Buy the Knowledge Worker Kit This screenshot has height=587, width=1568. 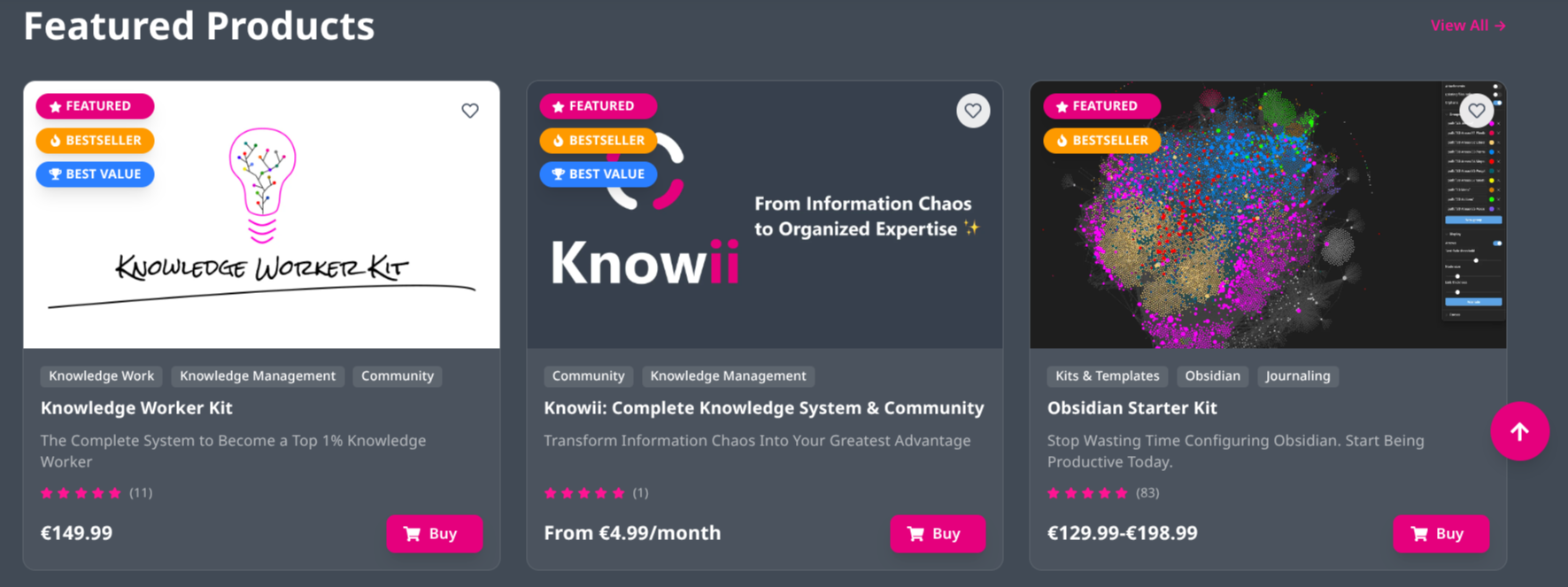[434, 534]
